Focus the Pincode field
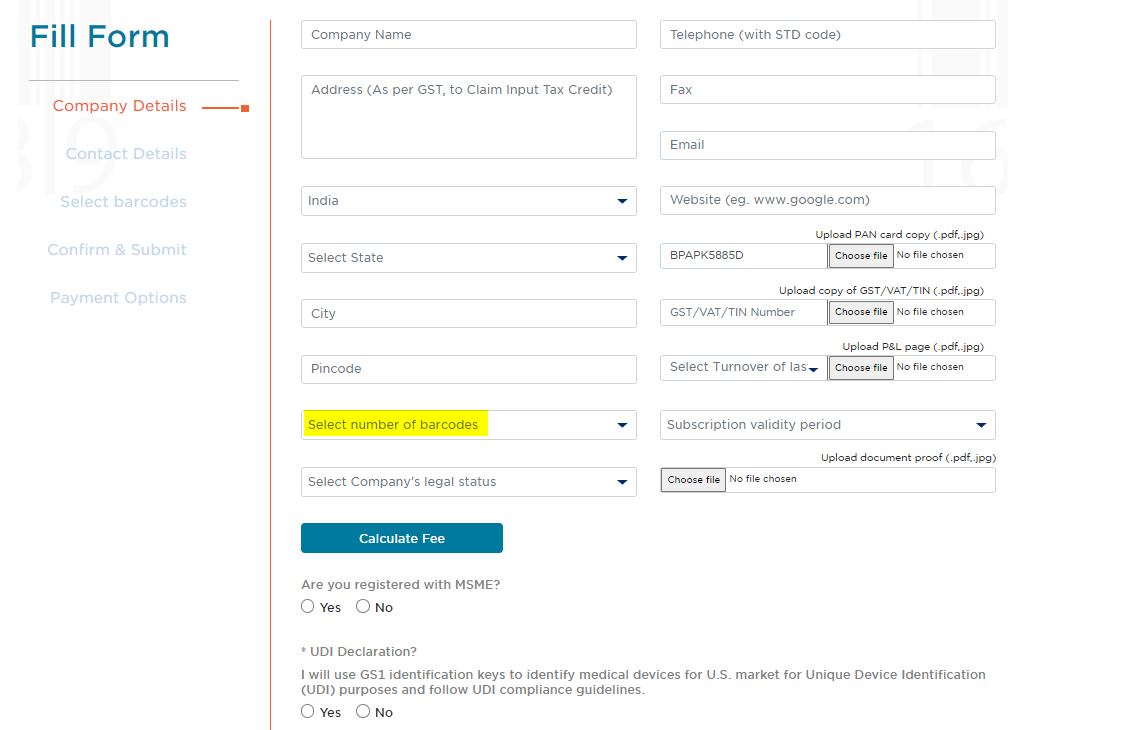Viewport: 1125px width, 730px height. [x=469, y=369]
